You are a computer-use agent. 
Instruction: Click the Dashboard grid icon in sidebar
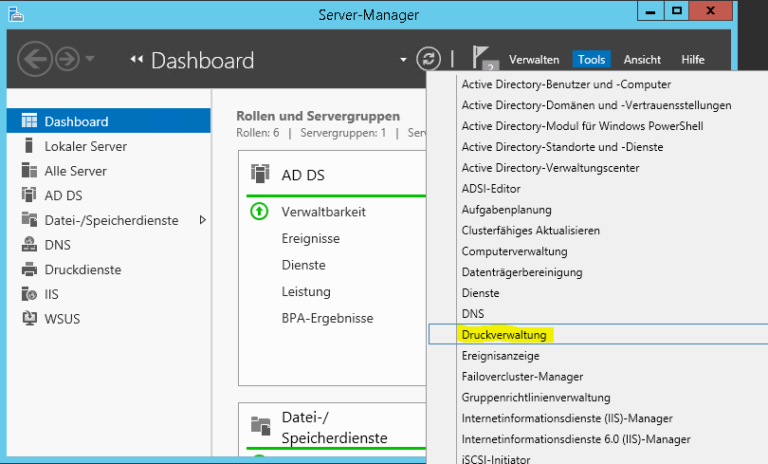coord(29,121)
